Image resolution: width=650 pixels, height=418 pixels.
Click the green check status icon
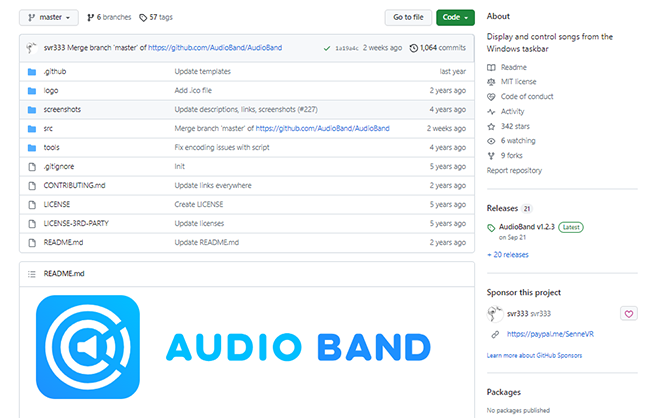click(x=327, y=48)
